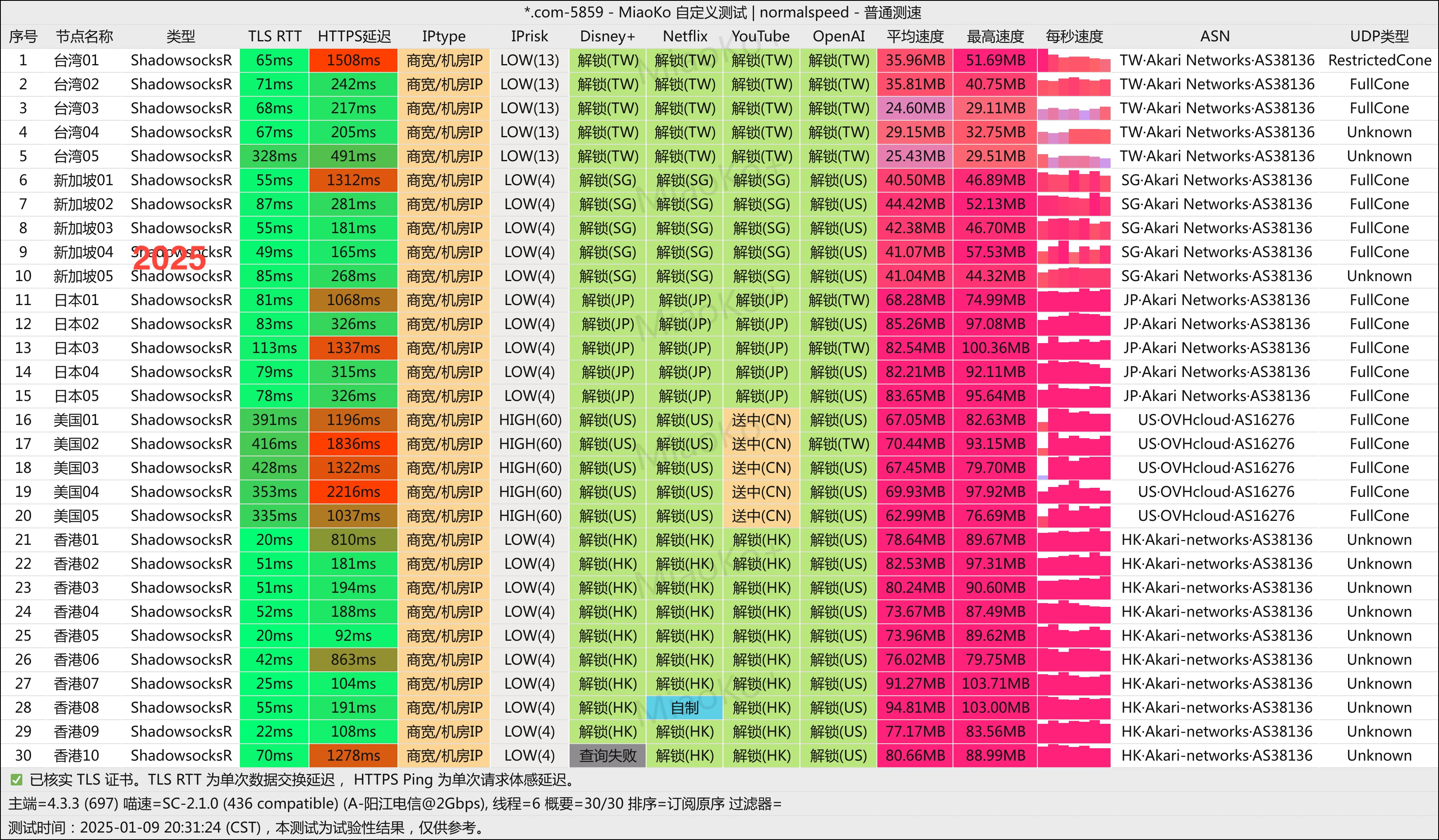Click the 平均速度 column header
Screen dimensions: 1439x840
click(915, 36)
